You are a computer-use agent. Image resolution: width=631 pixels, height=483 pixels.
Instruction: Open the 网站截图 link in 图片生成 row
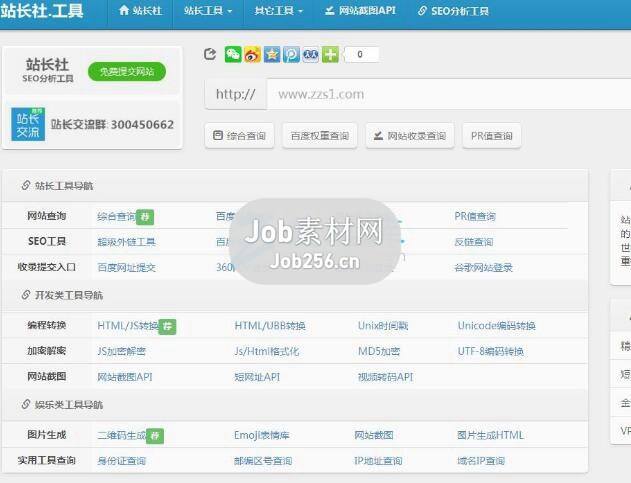tap(374, 435)
